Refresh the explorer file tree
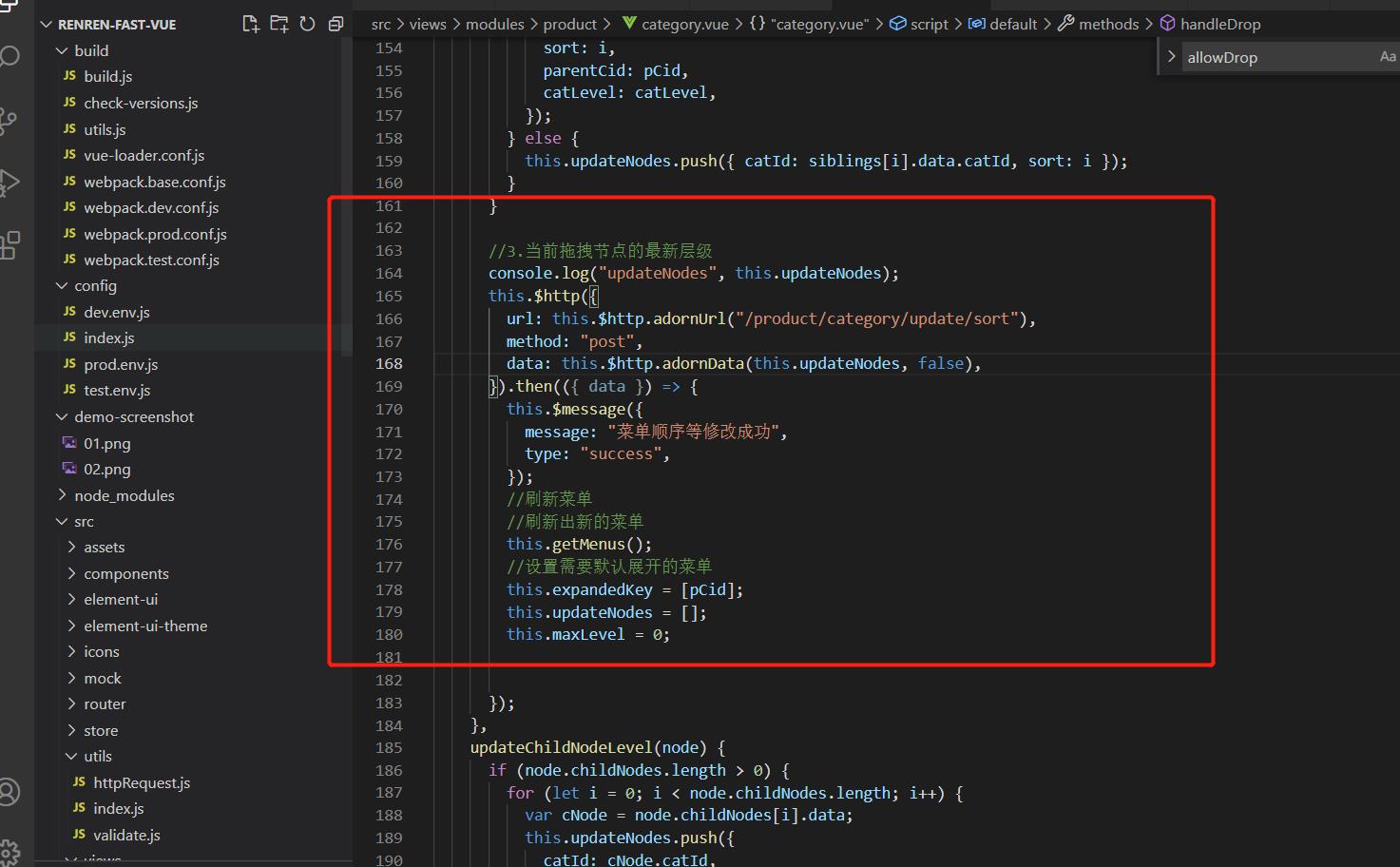 [307, 24]
